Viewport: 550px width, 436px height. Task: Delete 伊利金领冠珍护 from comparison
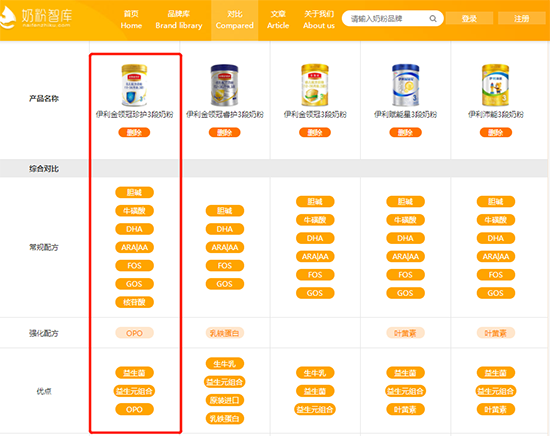(134, 133)
